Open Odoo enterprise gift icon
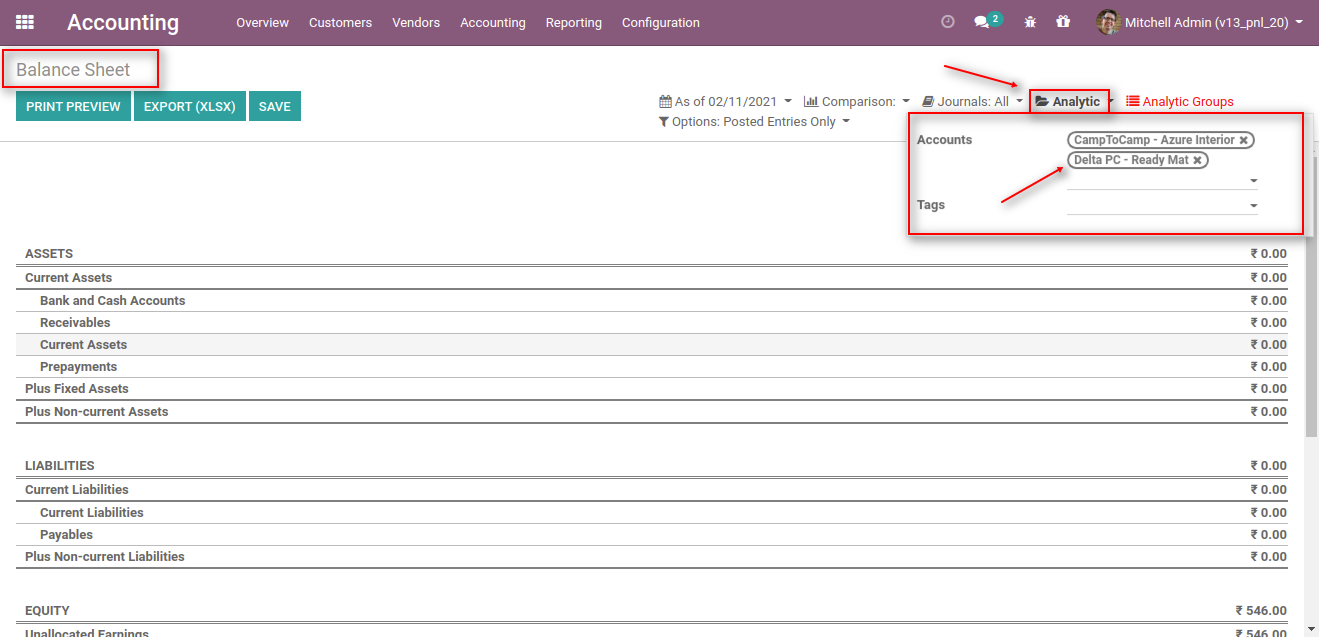The width and height of the screenshot is (1319, 637). 1063,21
